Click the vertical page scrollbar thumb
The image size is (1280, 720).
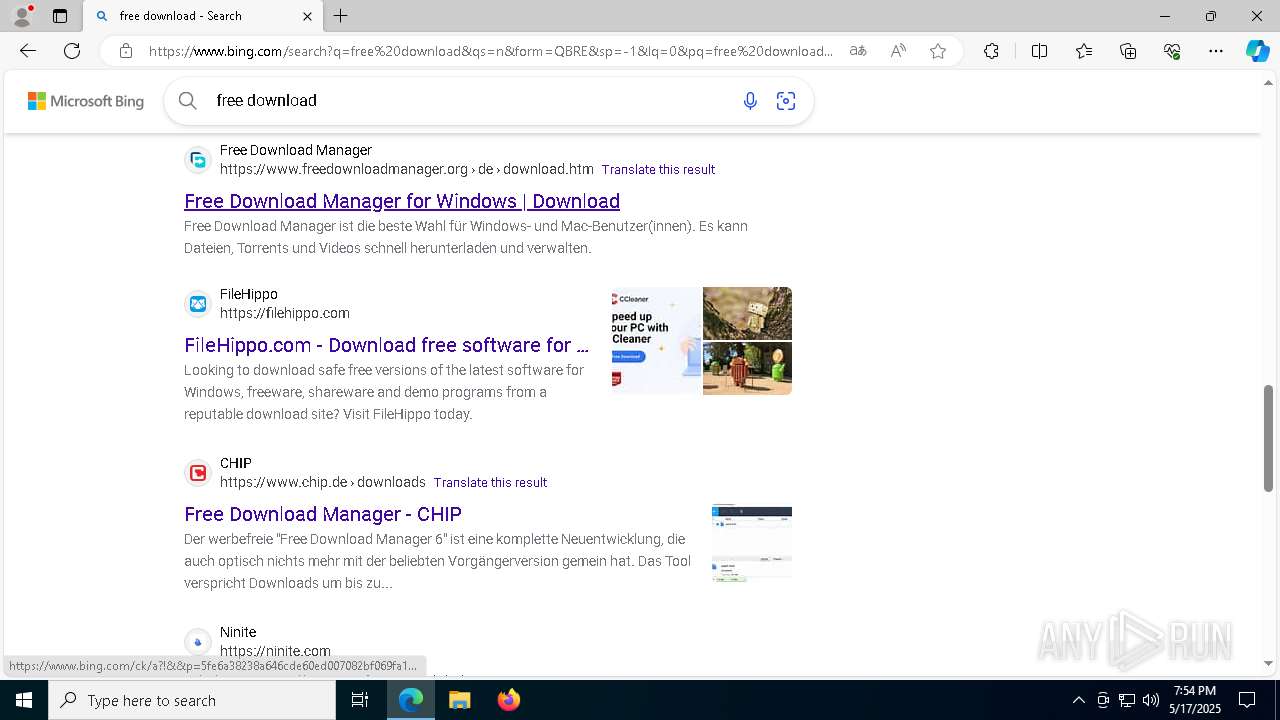coord(1269,438)
